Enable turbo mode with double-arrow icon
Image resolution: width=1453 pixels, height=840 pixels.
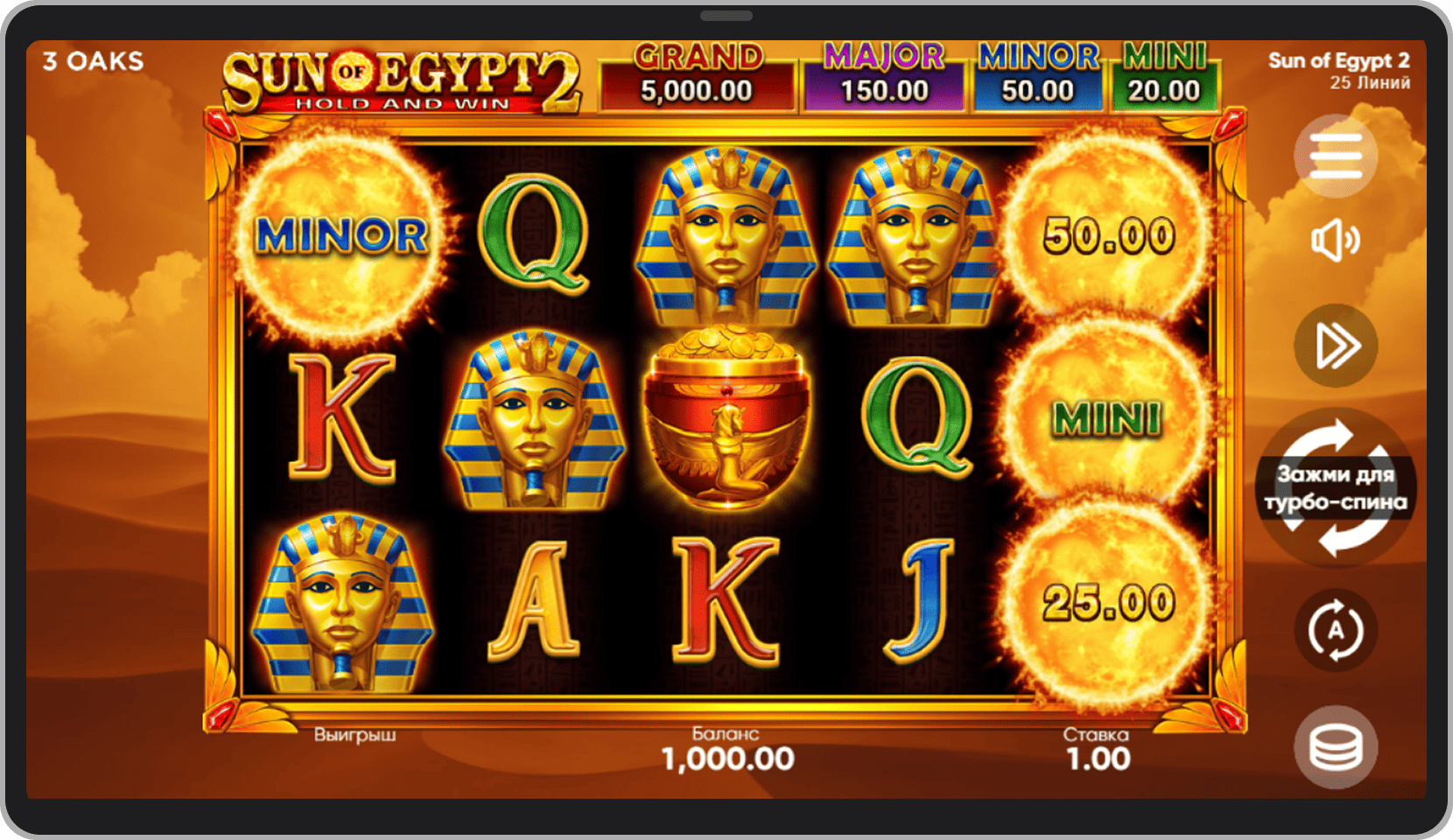point(1336,346)
